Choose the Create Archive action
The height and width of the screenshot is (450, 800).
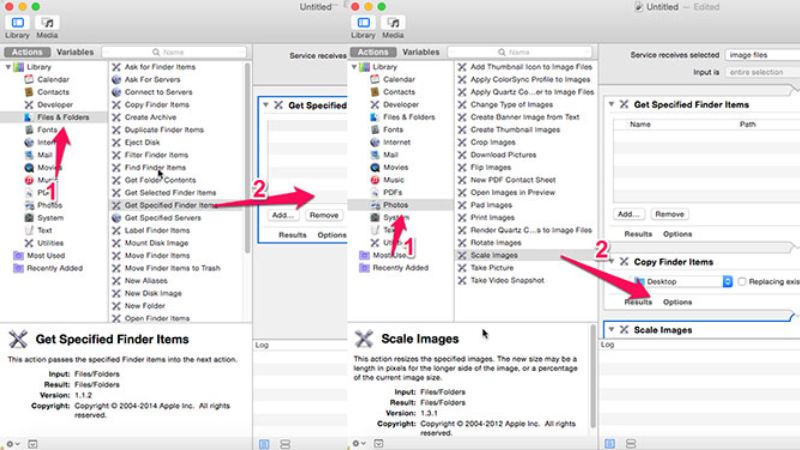click(x=153, y=117)
